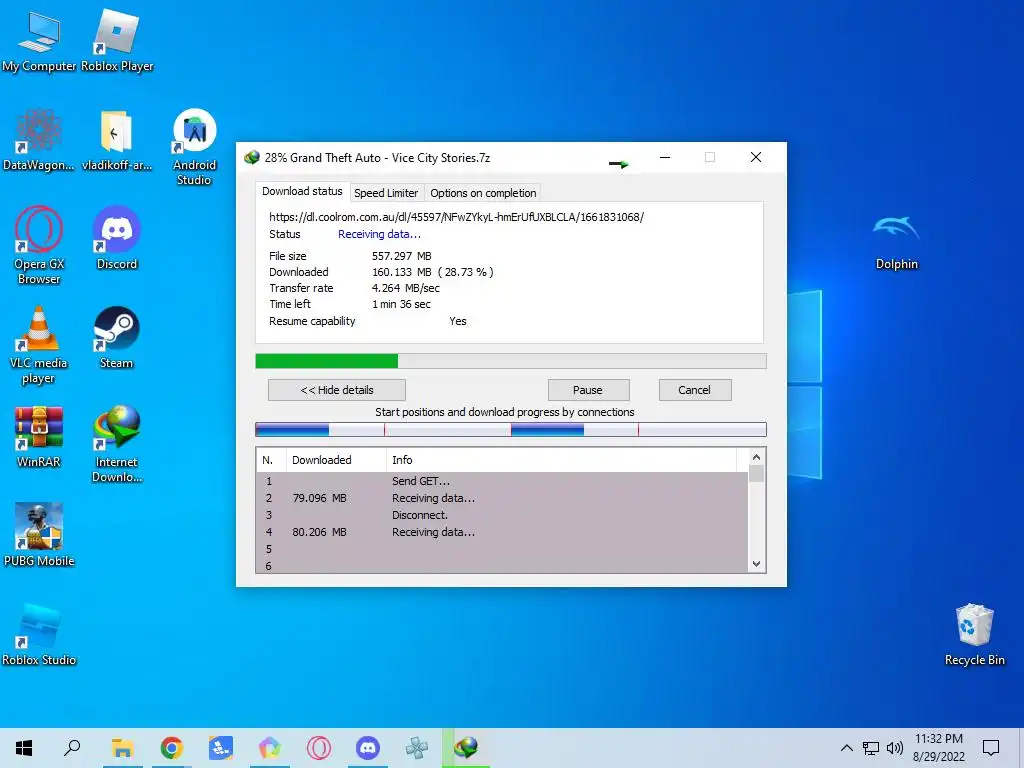The image size is (1024, 768).
Task: Click the 'Receiving data...' status text
Action: pos(379,234)
